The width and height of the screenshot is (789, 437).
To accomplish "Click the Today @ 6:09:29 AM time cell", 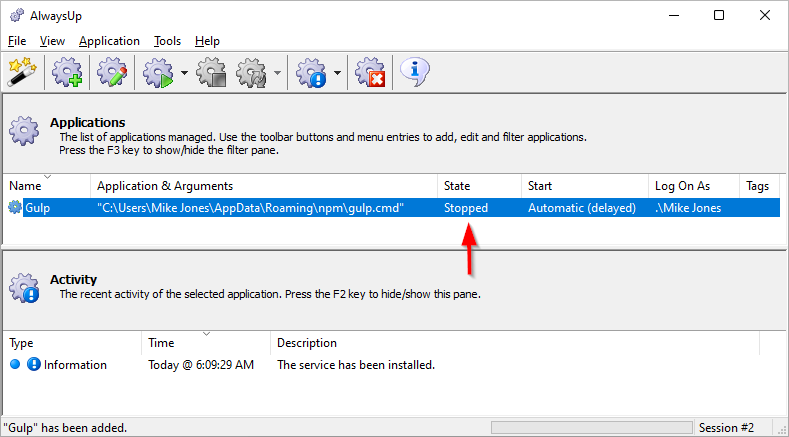I will [201, 365].
